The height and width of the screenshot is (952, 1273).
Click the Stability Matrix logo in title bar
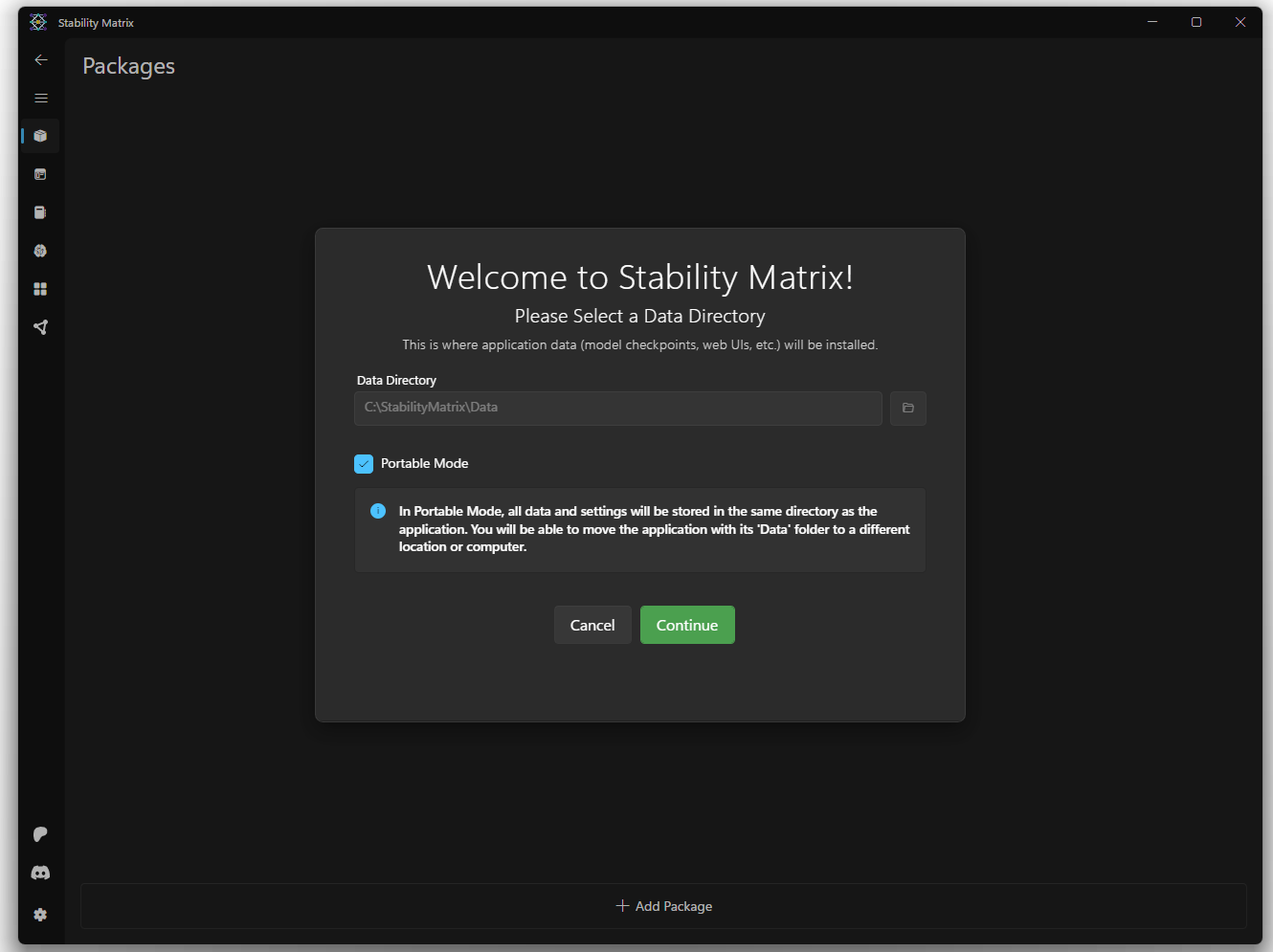pyautogui.click(x=38, y=22)
